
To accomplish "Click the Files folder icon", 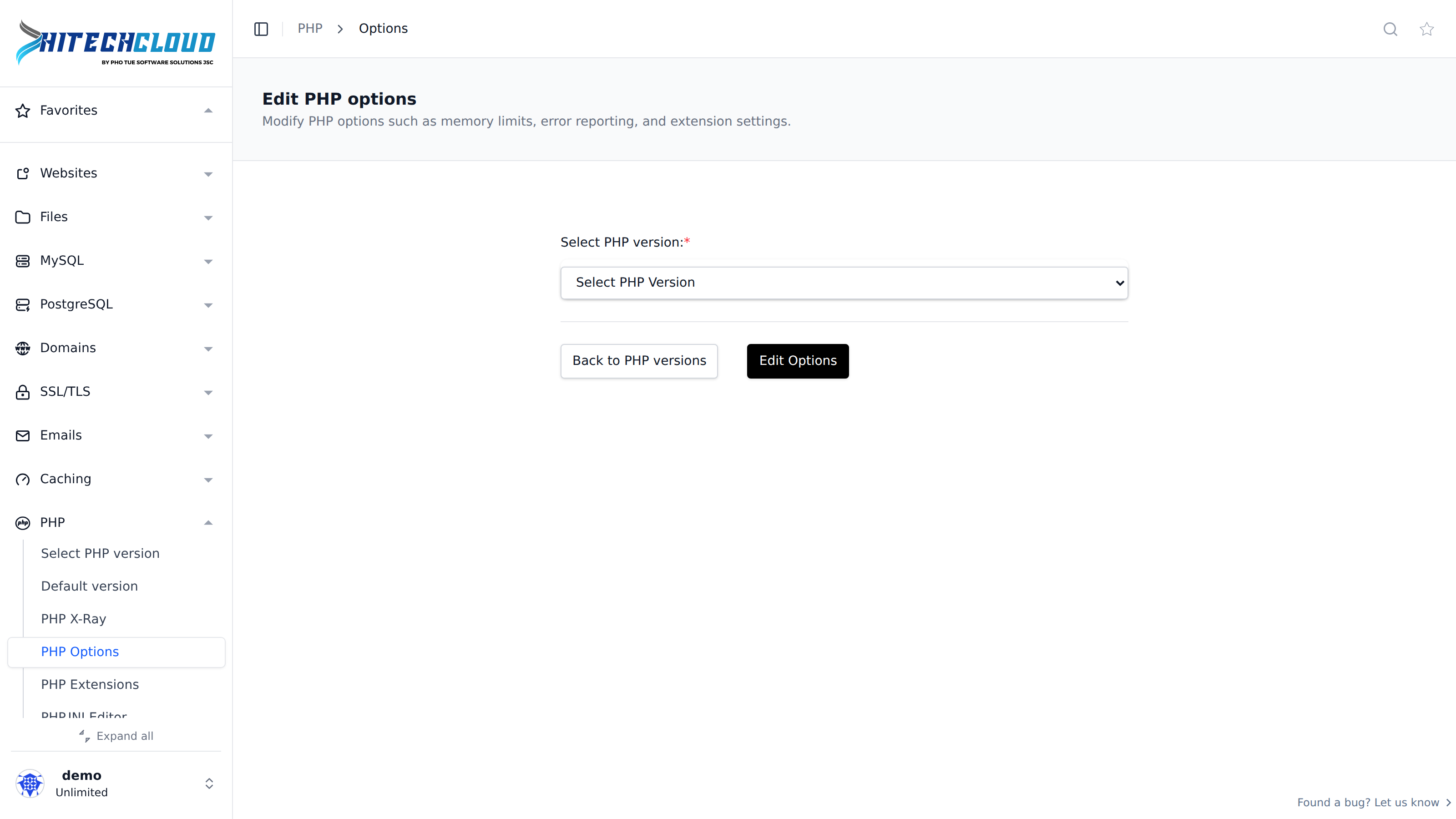I will coord(23,217).
